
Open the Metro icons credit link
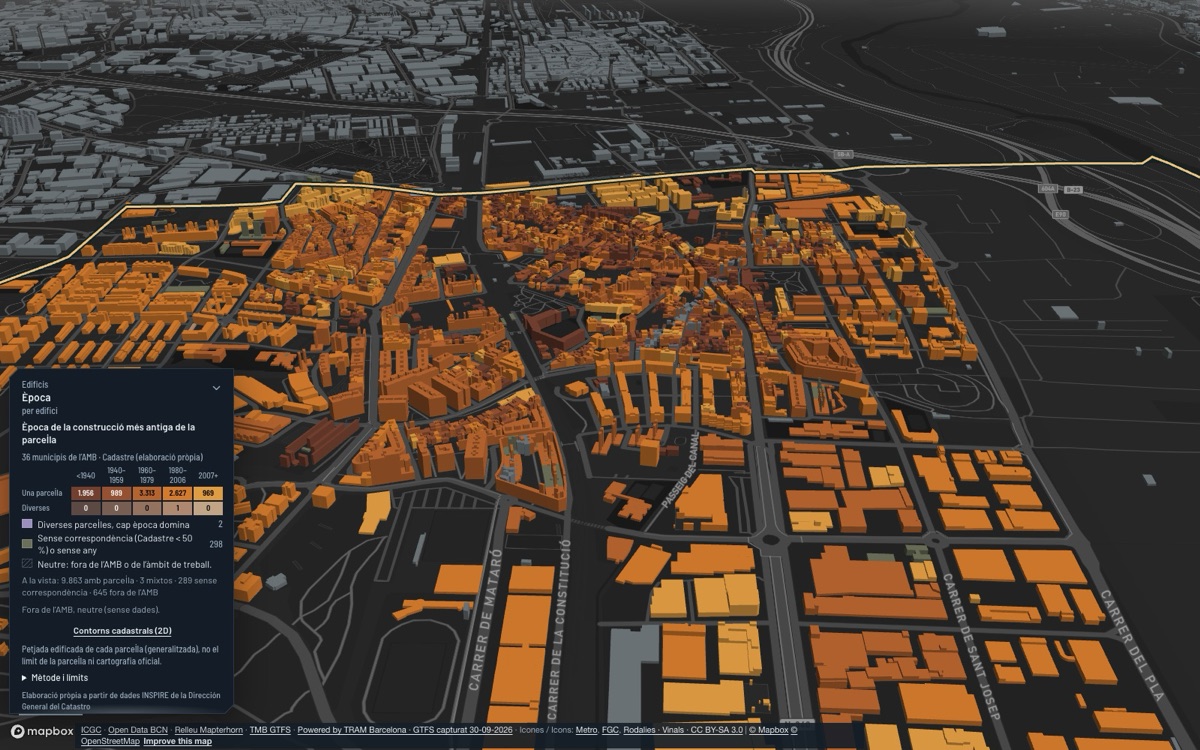pos(586,730)
